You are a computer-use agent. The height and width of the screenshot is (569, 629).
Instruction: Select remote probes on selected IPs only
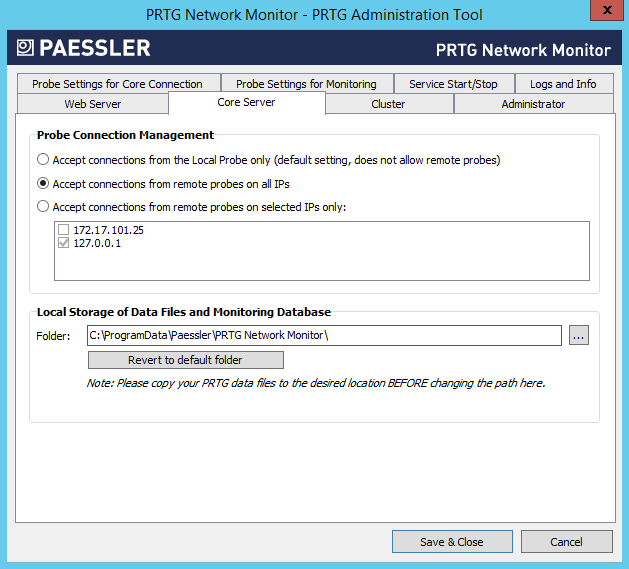pyautogui.click(x=43, y=207)
